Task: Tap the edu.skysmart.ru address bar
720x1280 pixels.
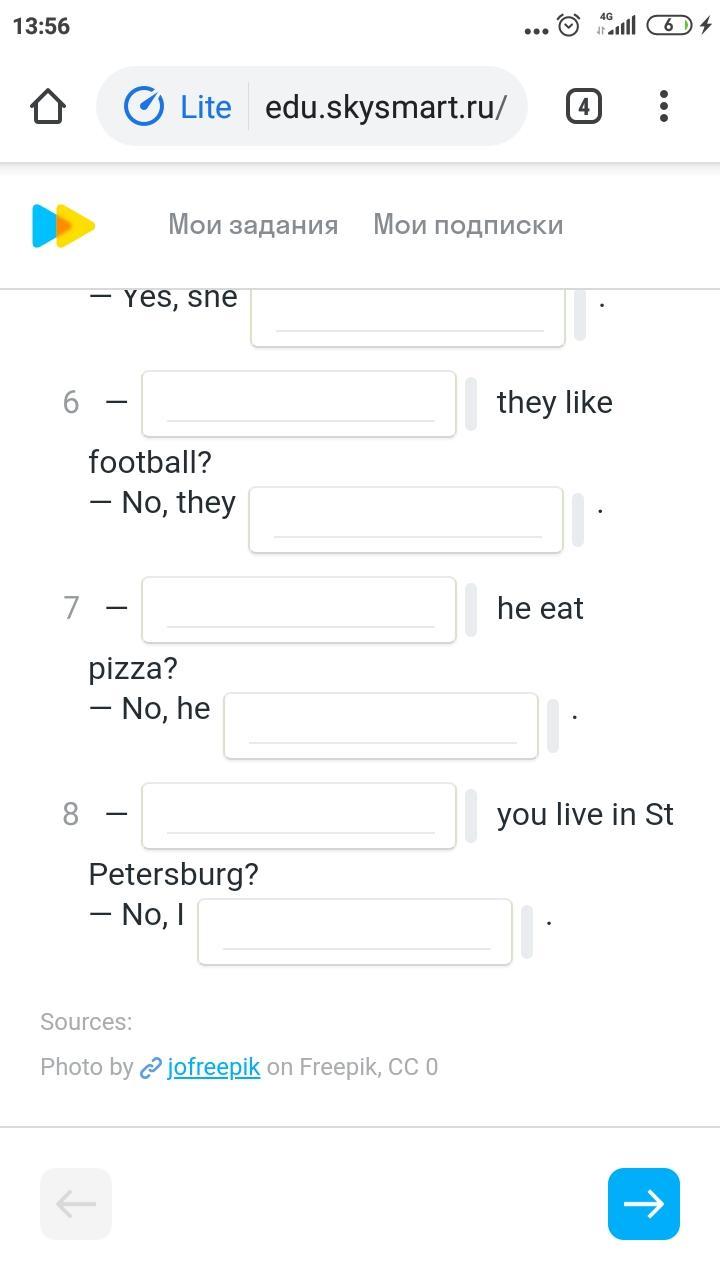Action: click(385, 106)
